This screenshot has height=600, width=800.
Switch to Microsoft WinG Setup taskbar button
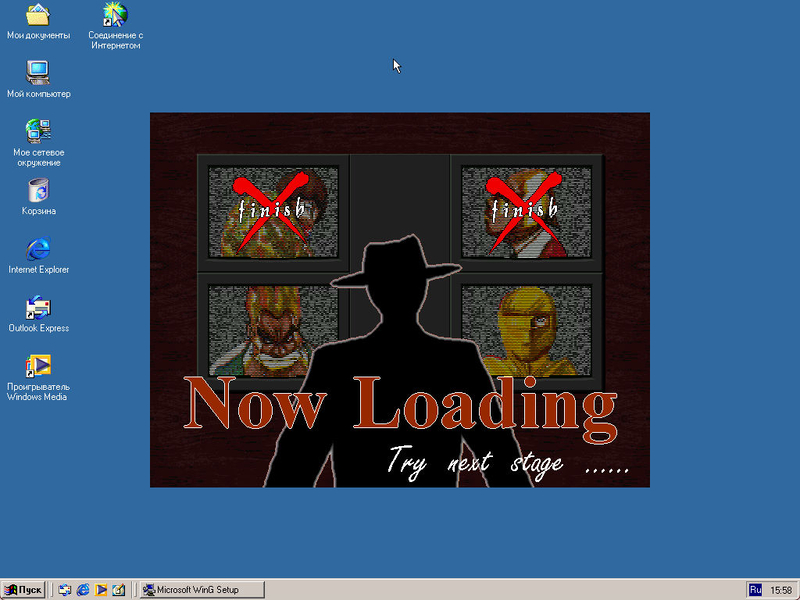tap(202, 590)
